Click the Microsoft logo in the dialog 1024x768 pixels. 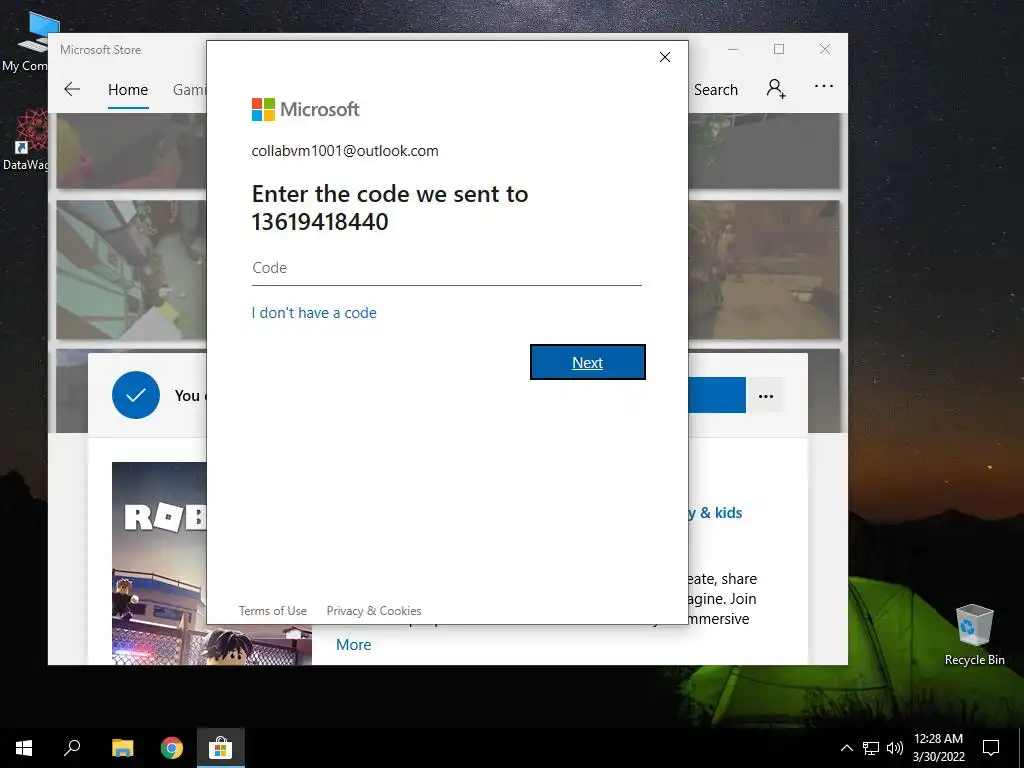[x=306, y=109]
